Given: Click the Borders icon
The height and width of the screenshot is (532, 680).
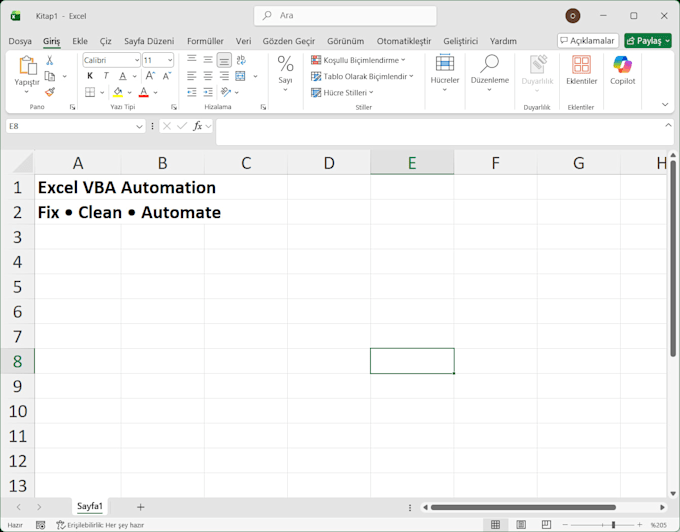Looking at the screenshot, I should [90, 92].
